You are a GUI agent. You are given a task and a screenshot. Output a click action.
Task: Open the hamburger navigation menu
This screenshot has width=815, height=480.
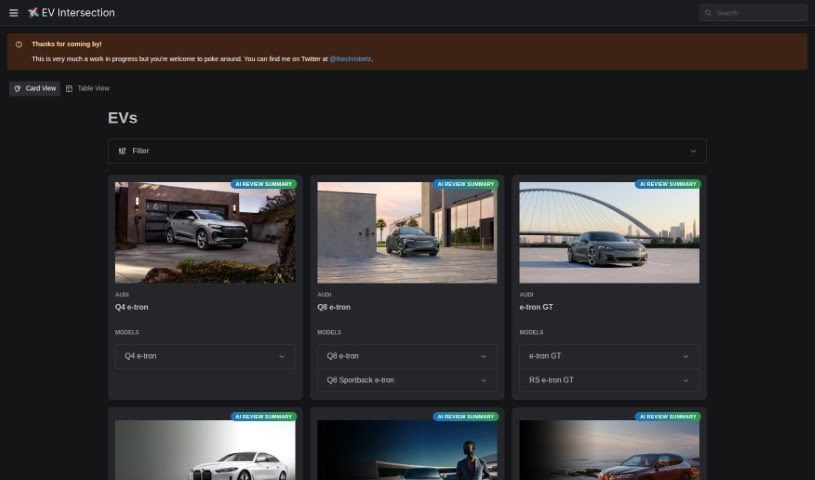pos(13,13)
